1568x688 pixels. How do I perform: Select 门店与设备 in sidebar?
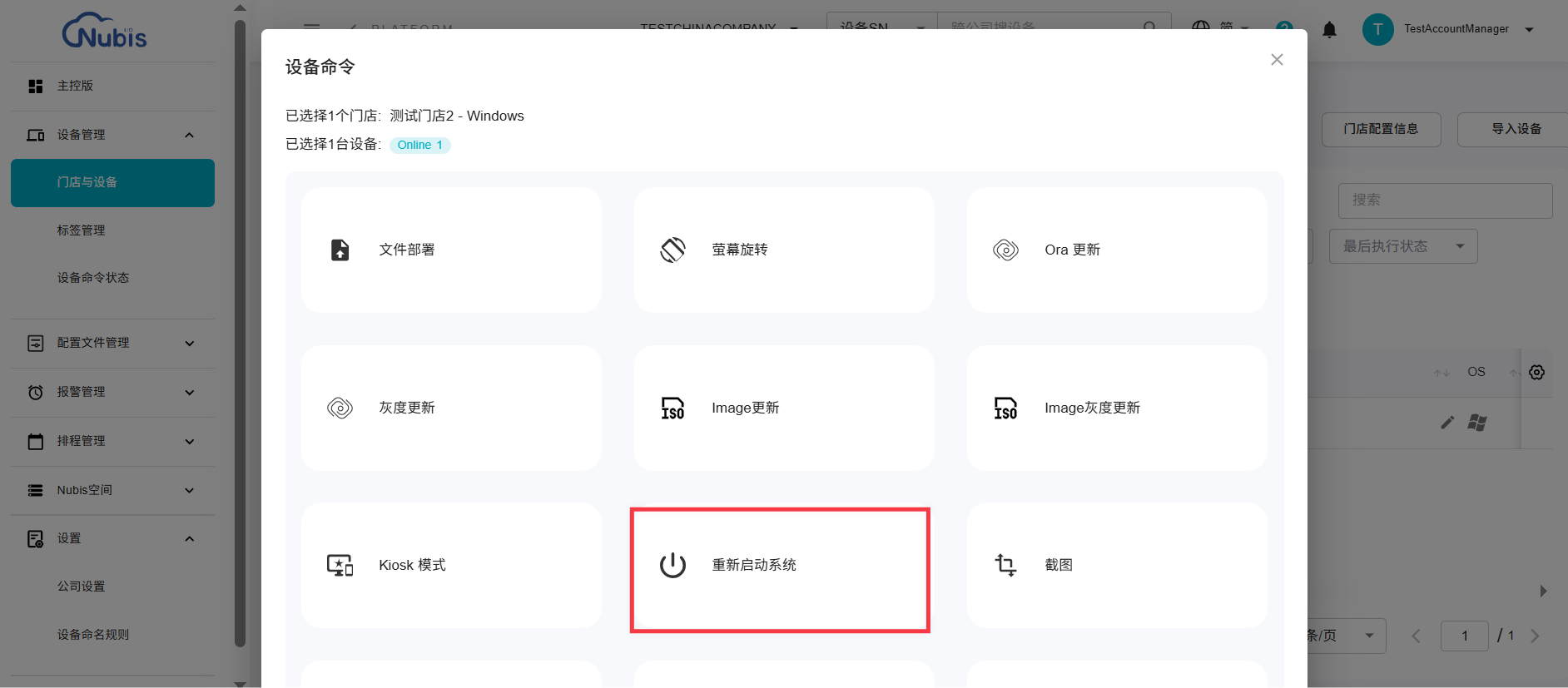point(112,182)
